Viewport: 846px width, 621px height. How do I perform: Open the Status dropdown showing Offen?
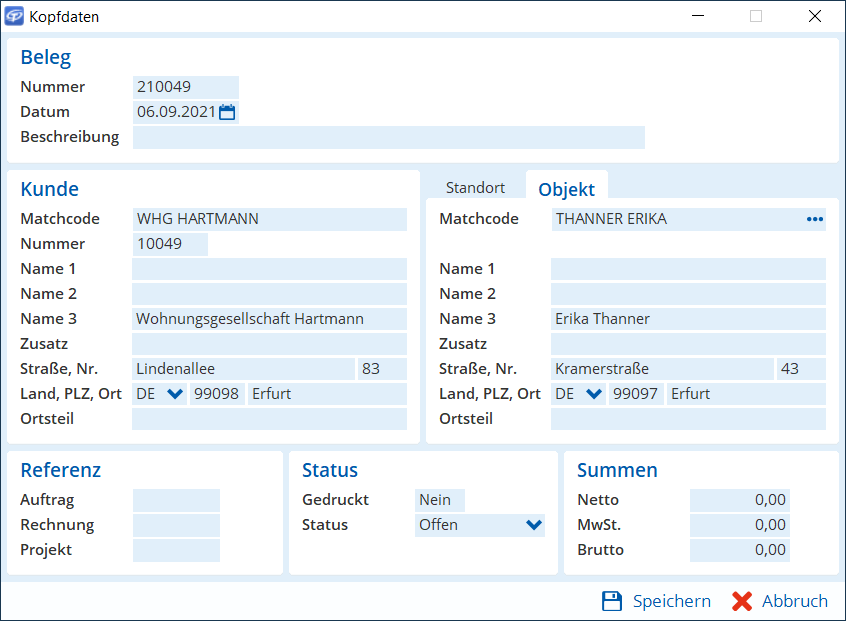[533, 525]
